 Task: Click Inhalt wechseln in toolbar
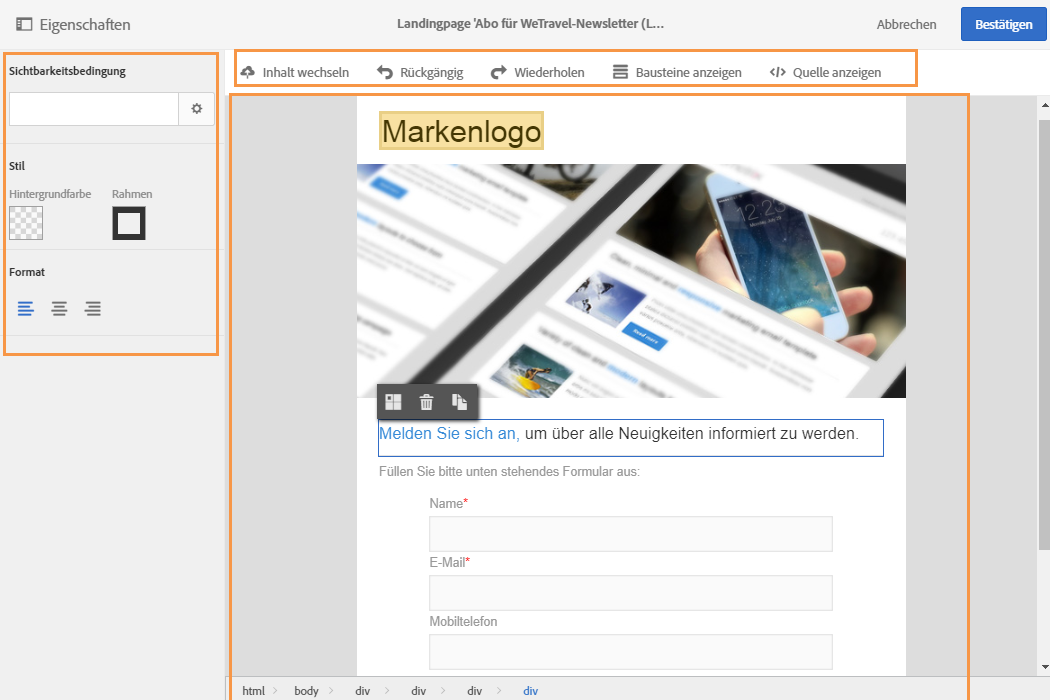(x=295, y=72)
